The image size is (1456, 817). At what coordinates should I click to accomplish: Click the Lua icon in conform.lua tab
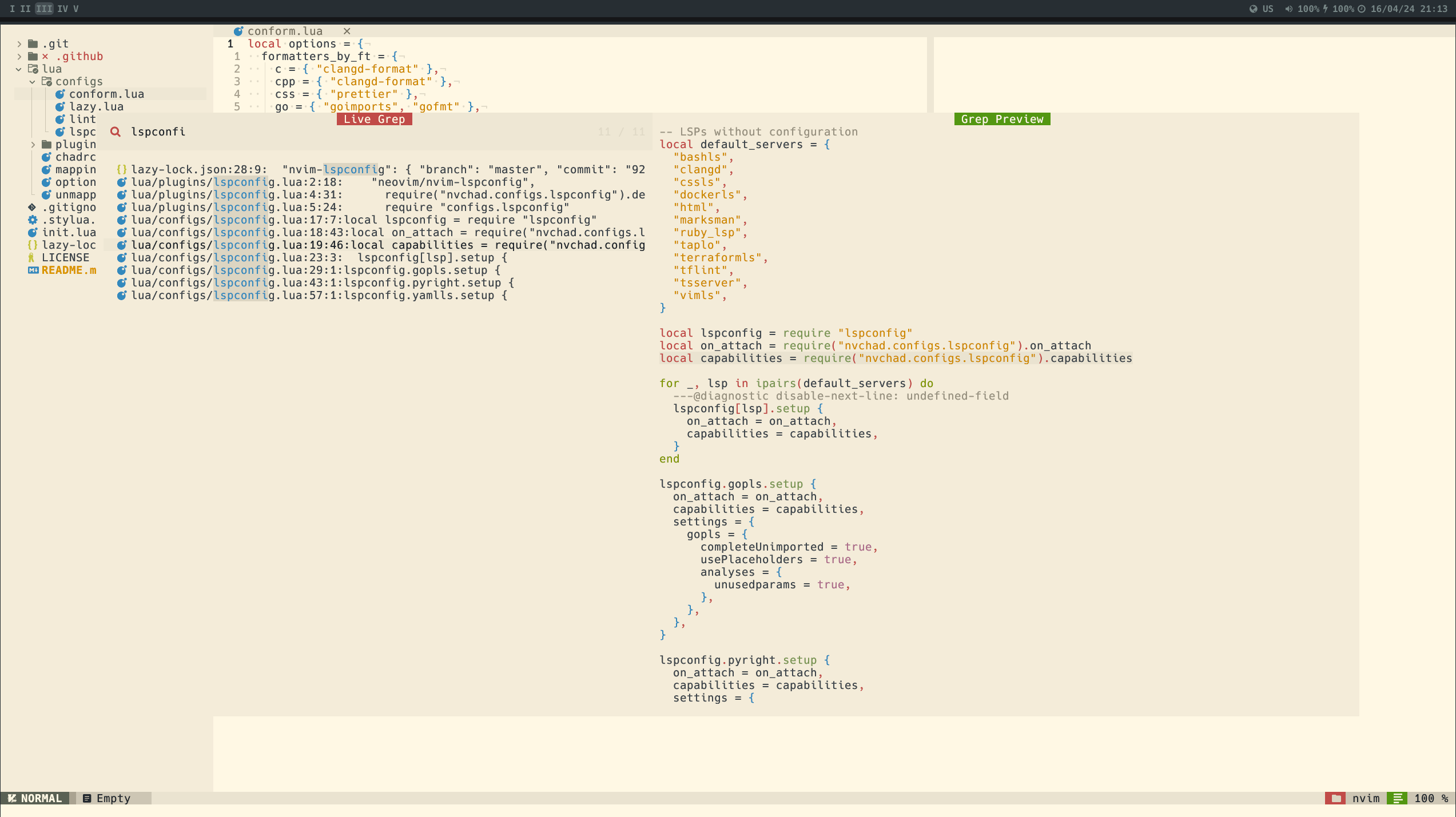[238, 31]
